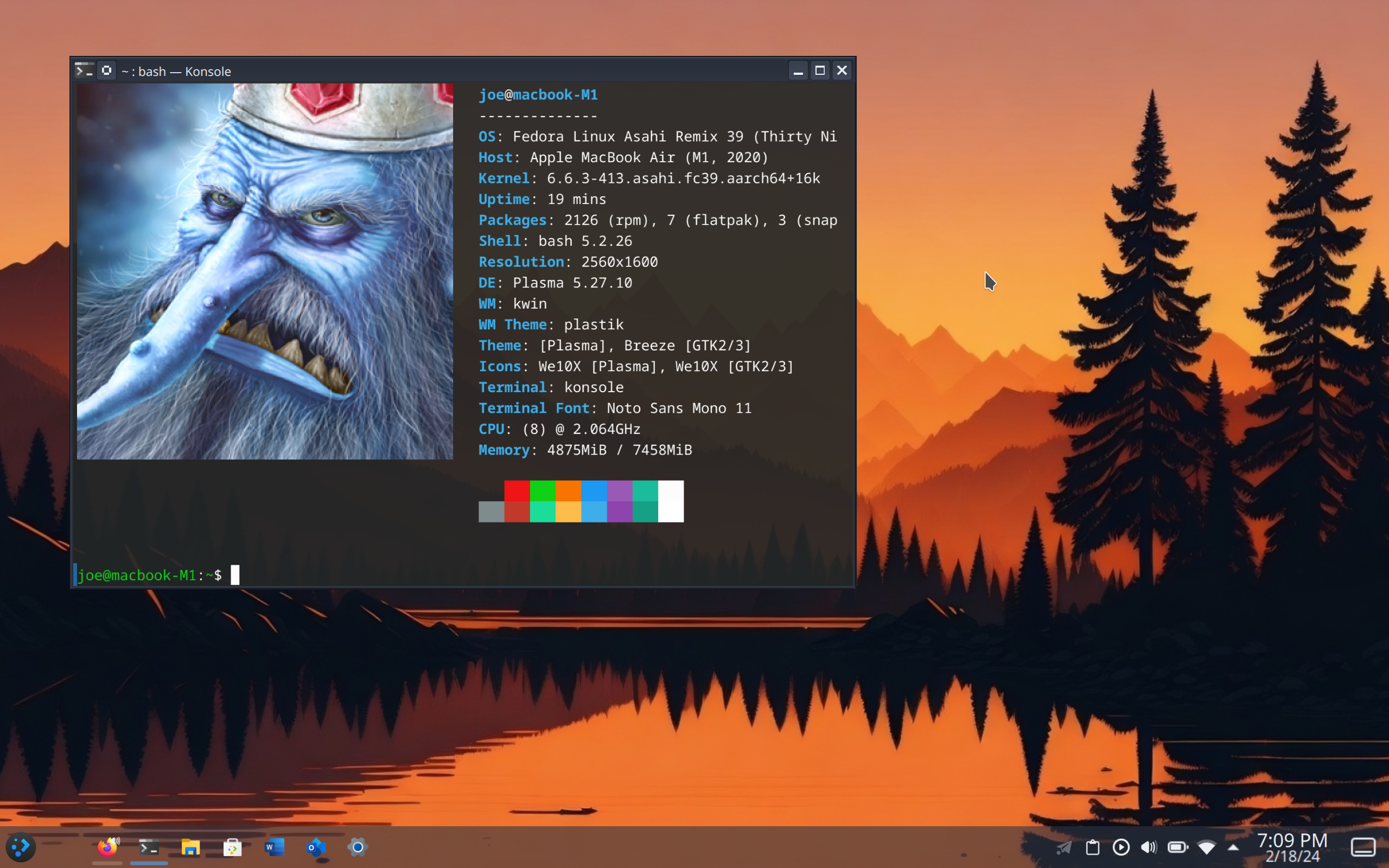Open the Konsole window menu icon
Screen dimensions: 1389x868
click(x=85, y=71)
